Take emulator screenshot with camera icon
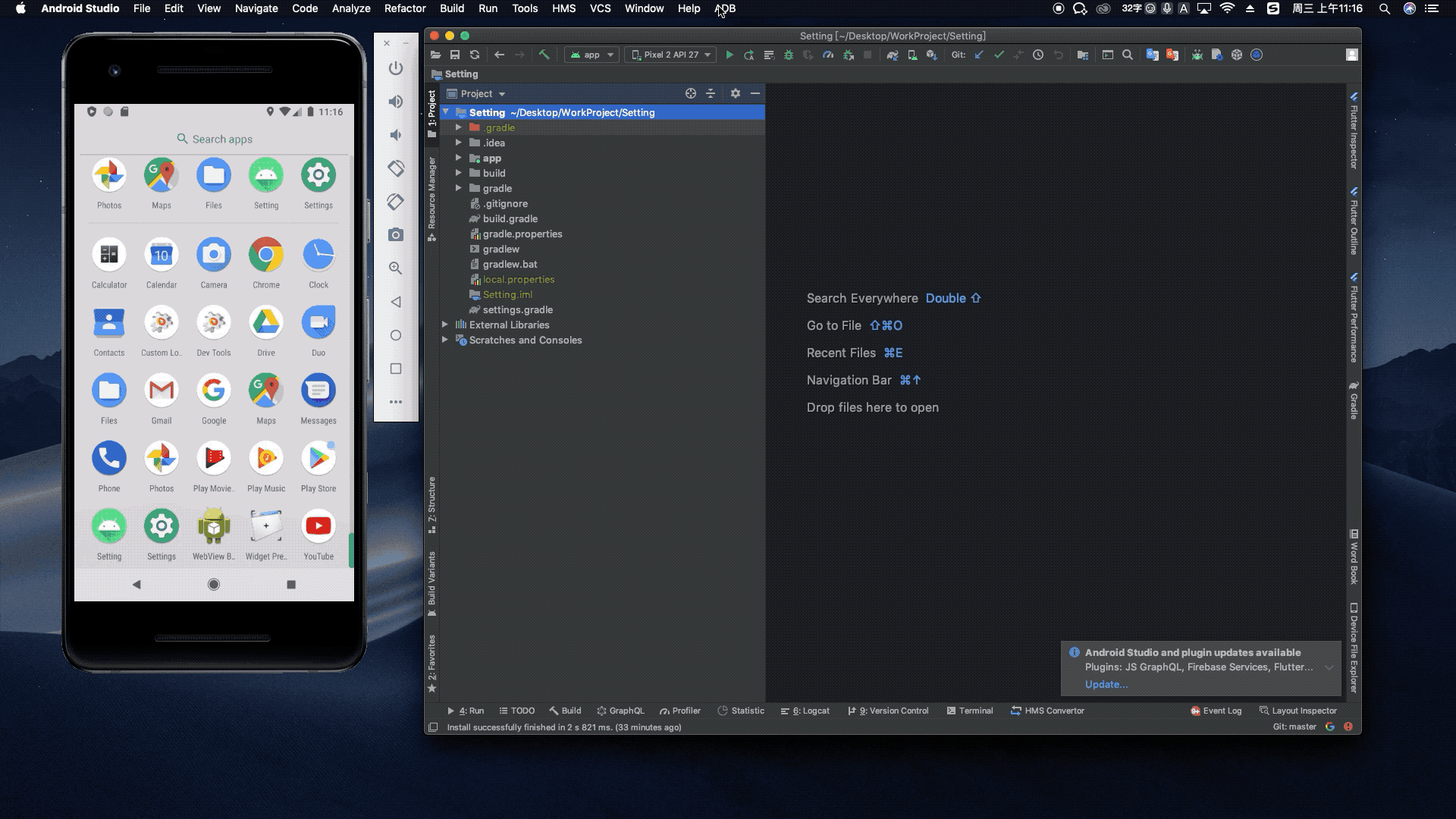This screenshot has width=1456, height=819. click(396, 235)
